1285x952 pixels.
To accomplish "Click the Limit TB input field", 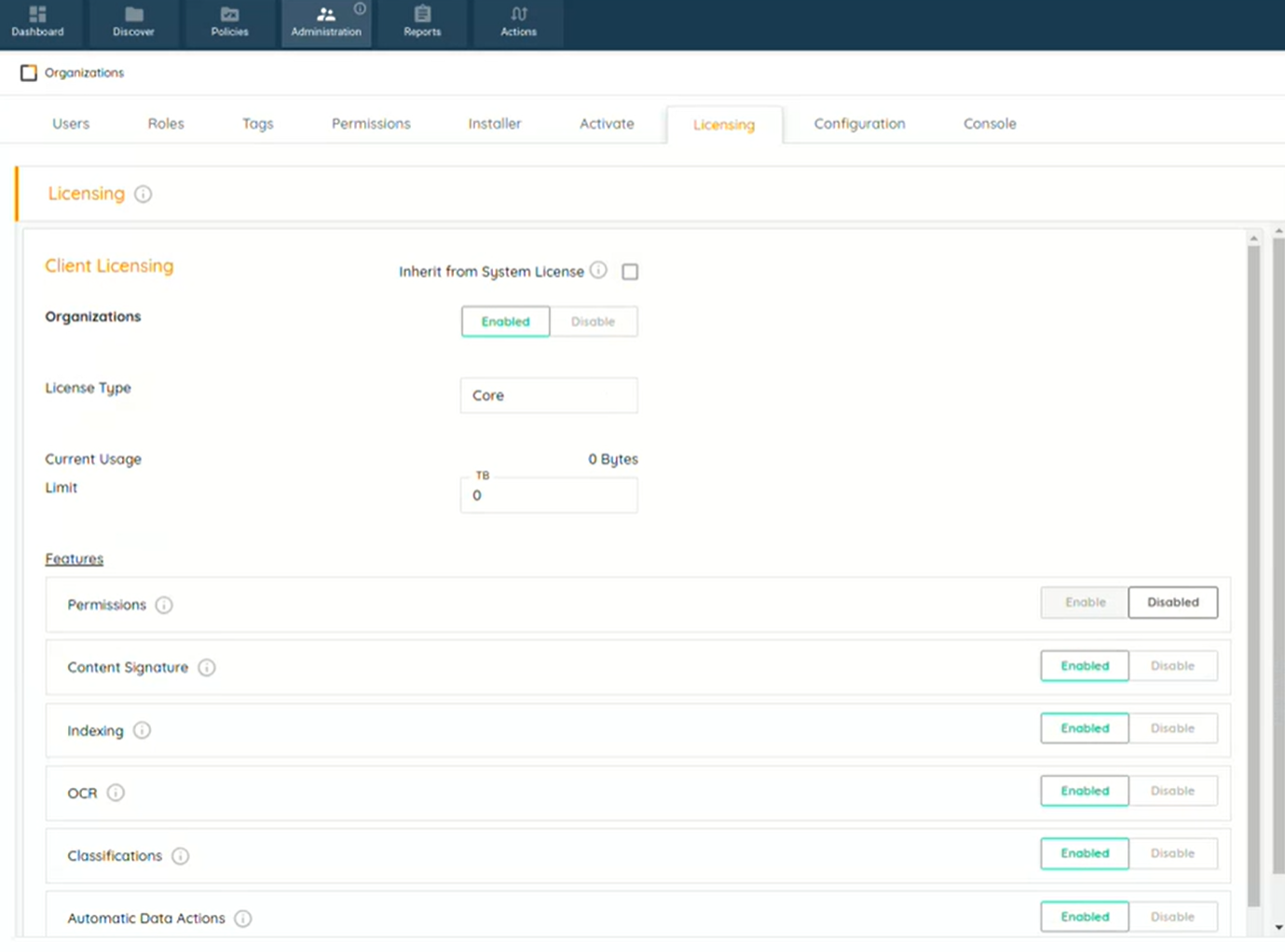I will click(549, 496).
